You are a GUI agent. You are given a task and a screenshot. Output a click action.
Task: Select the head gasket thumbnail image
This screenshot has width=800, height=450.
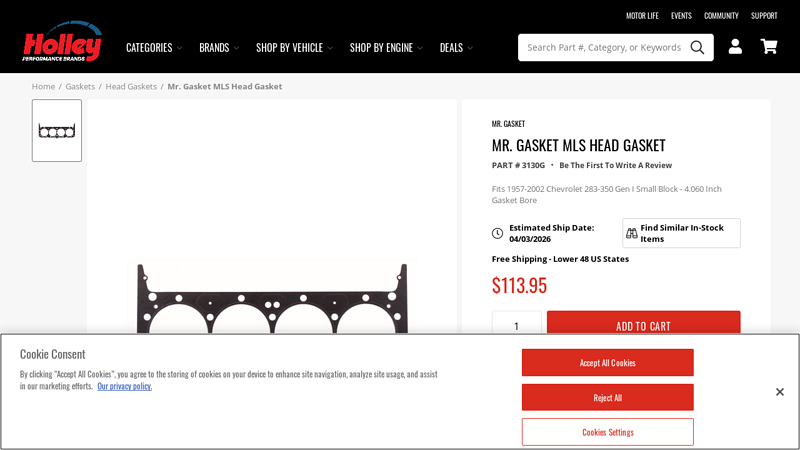click(x=57, y=131)
